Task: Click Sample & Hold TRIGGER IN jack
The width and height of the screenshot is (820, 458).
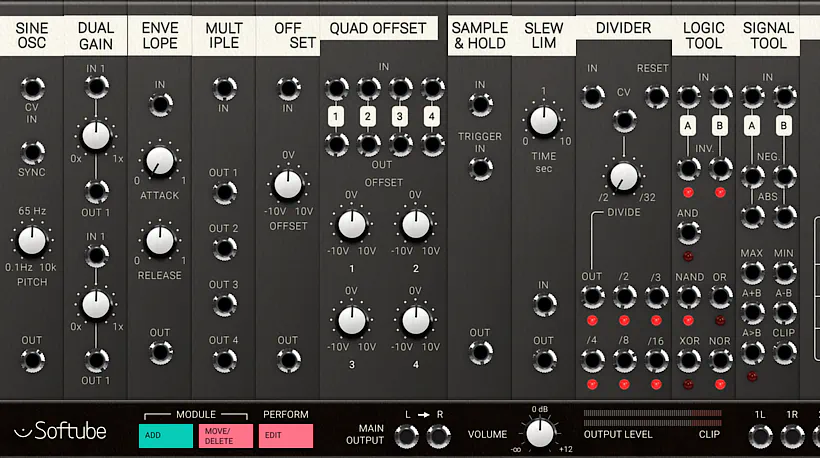Action: point(480,168)
